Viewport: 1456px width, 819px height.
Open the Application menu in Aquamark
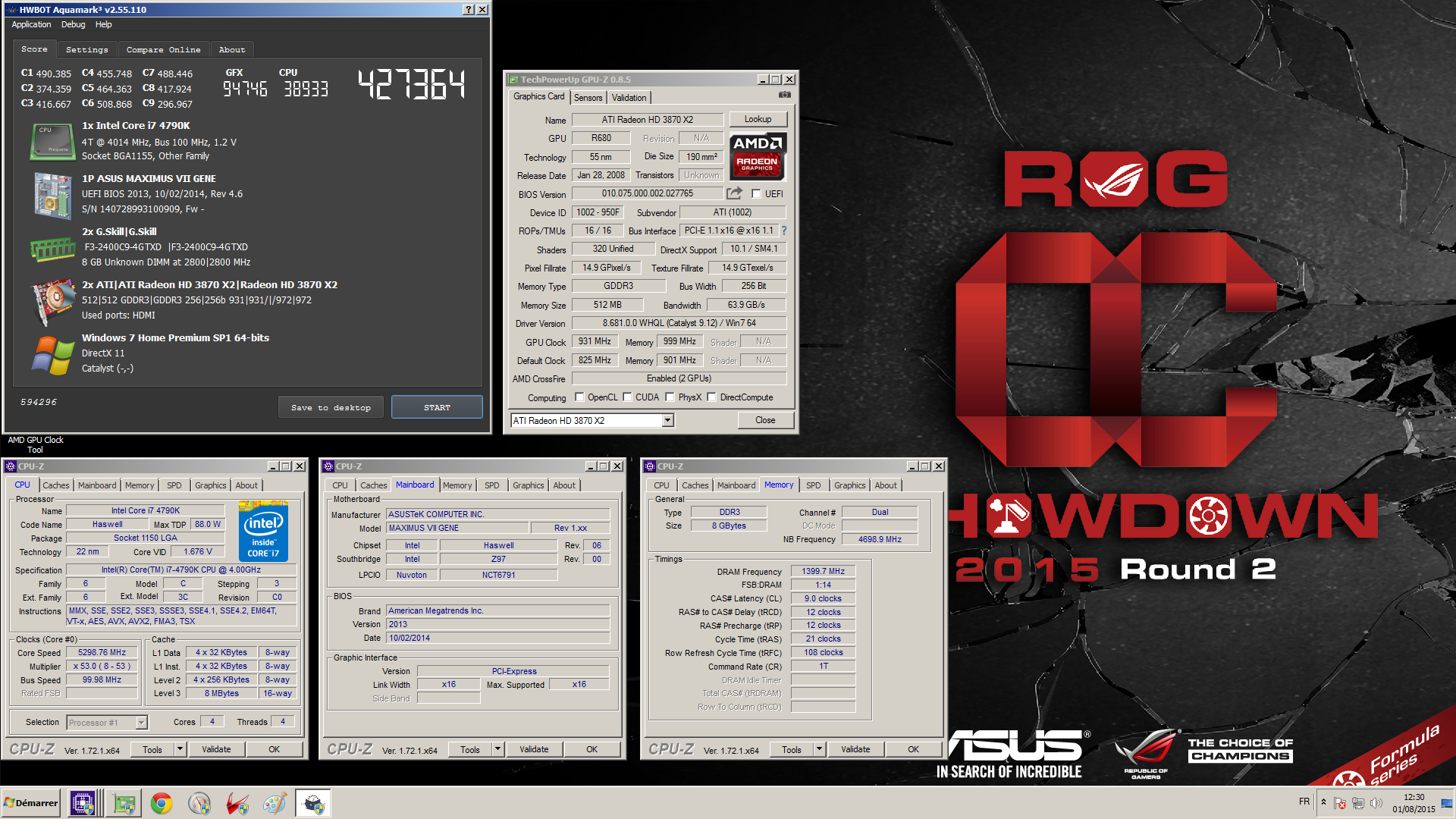pyautogui.click(x=32, y=24)
